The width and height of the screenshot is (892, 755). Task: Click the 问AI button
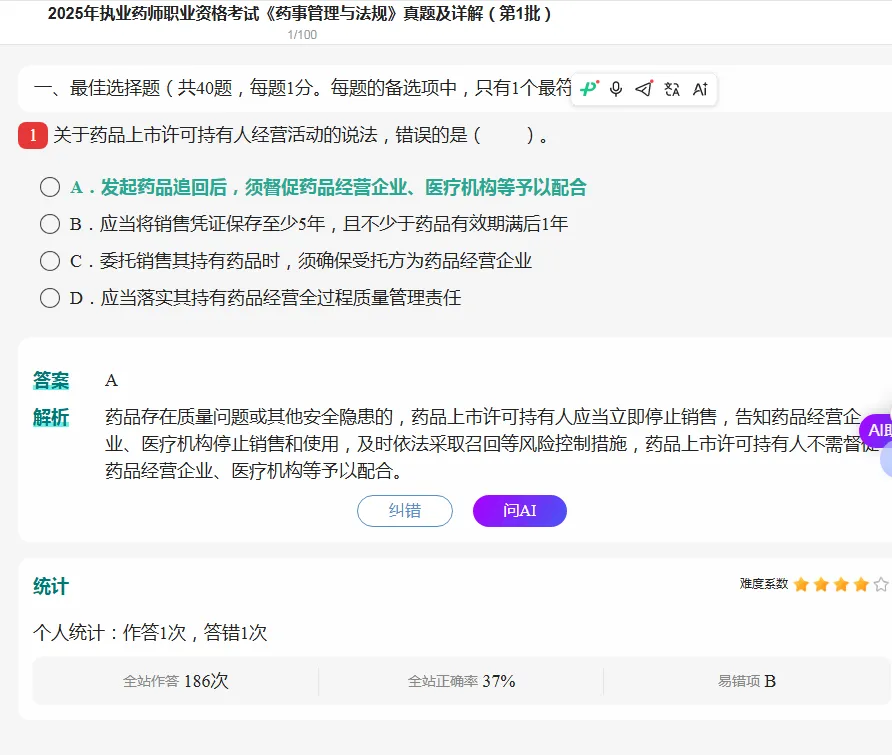[x=519, y=511]
